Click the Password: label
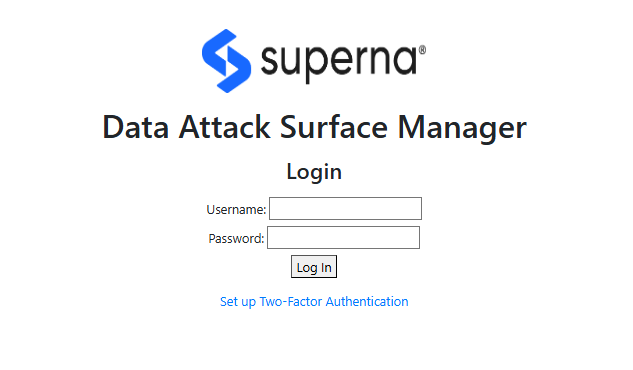The height and width of the screenshot is (370, 633). point(236,239)
